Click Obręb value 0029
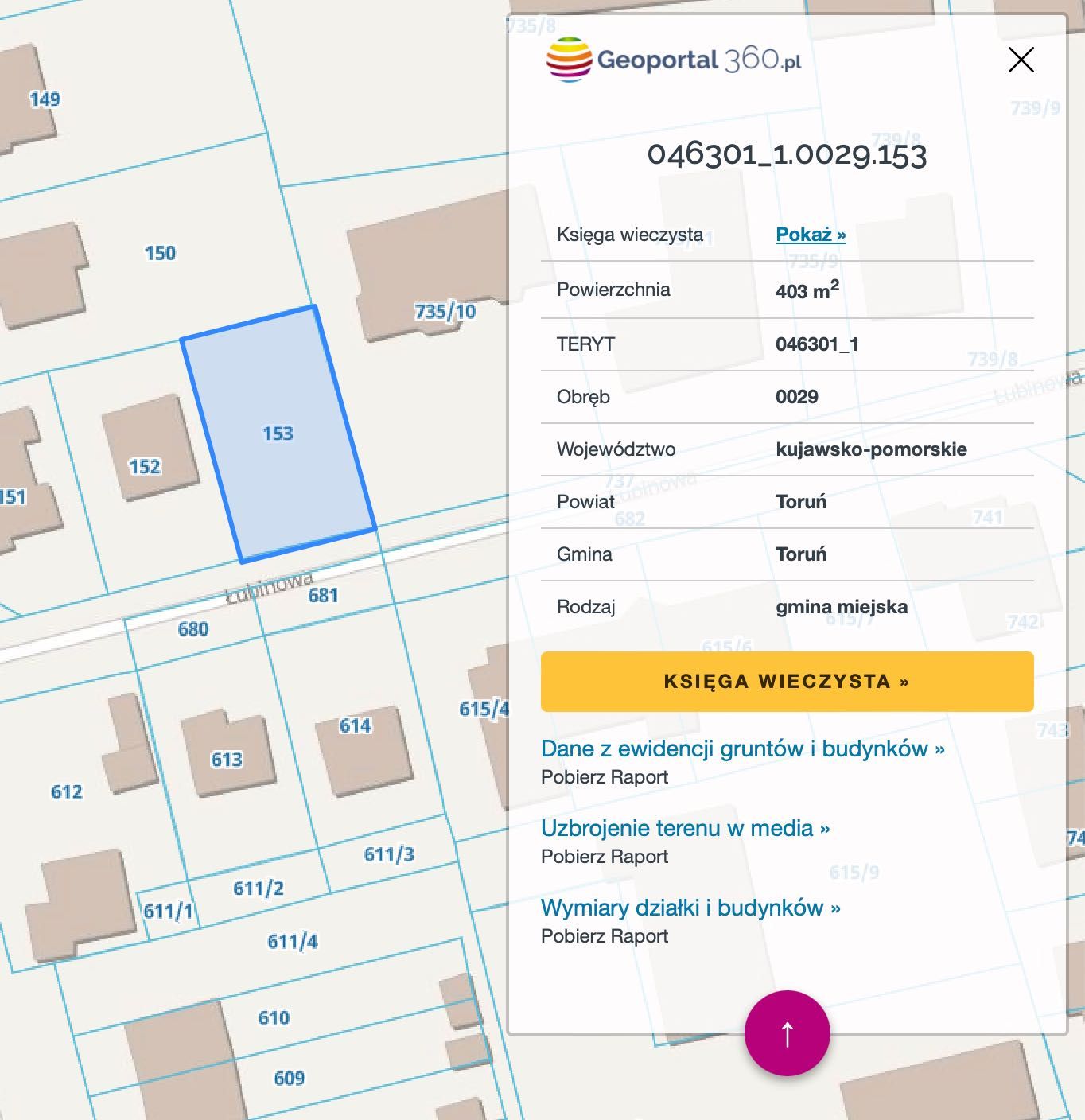 pos(797,397)
